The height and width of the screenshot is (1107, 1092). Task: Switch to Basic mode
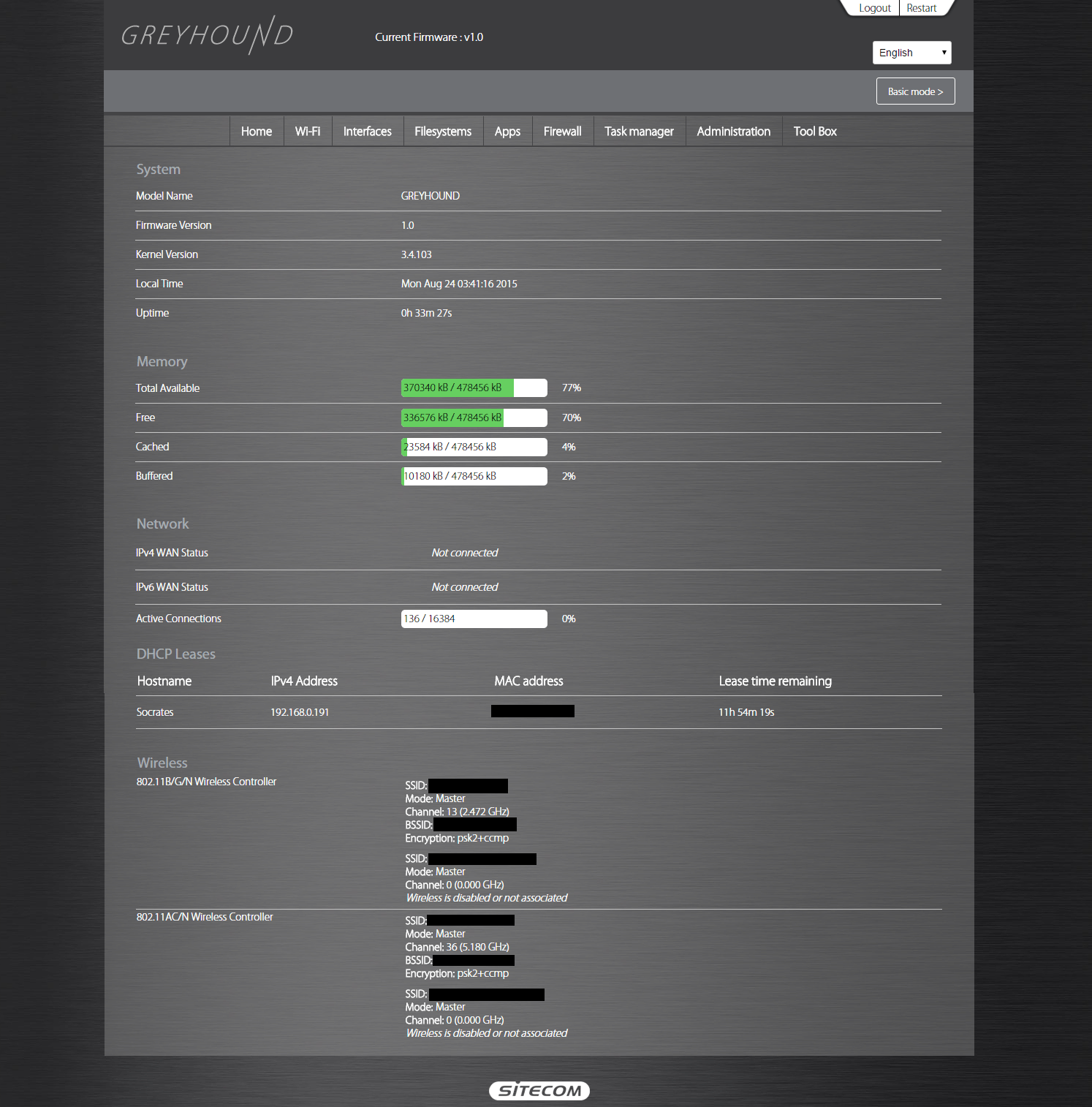click(915, 91)
